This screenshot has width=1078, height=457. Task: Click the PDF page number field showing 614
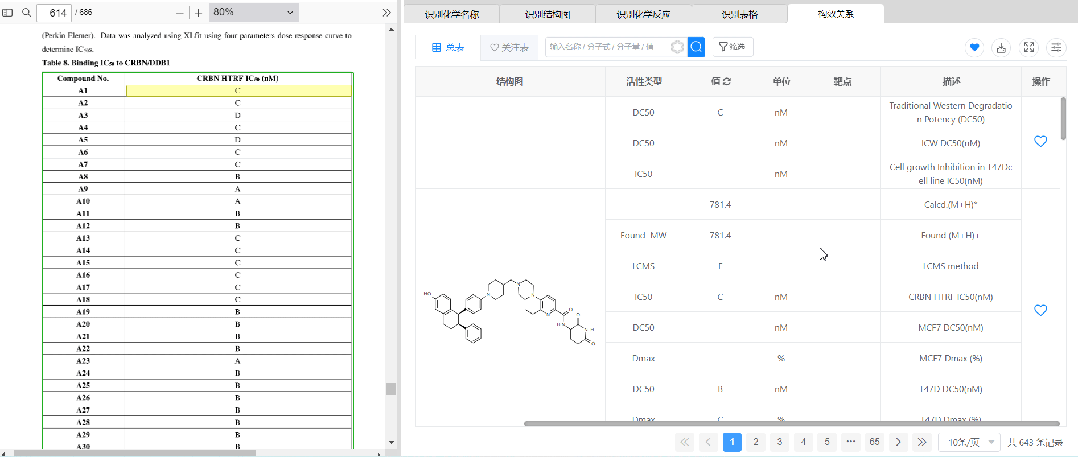click(x=54, y=12)
